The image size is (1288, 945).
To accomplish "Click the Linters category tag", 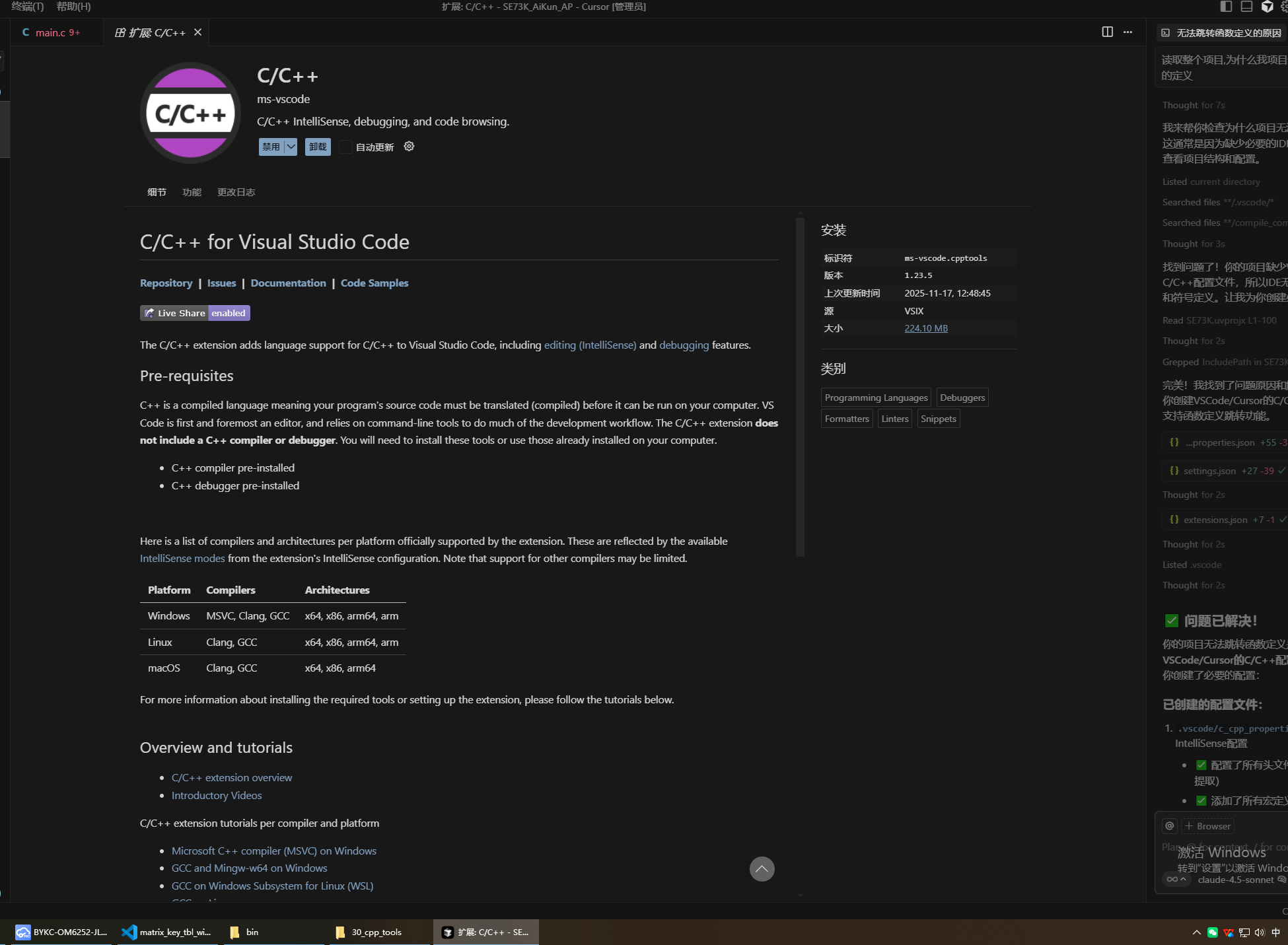I will [895, 419].
